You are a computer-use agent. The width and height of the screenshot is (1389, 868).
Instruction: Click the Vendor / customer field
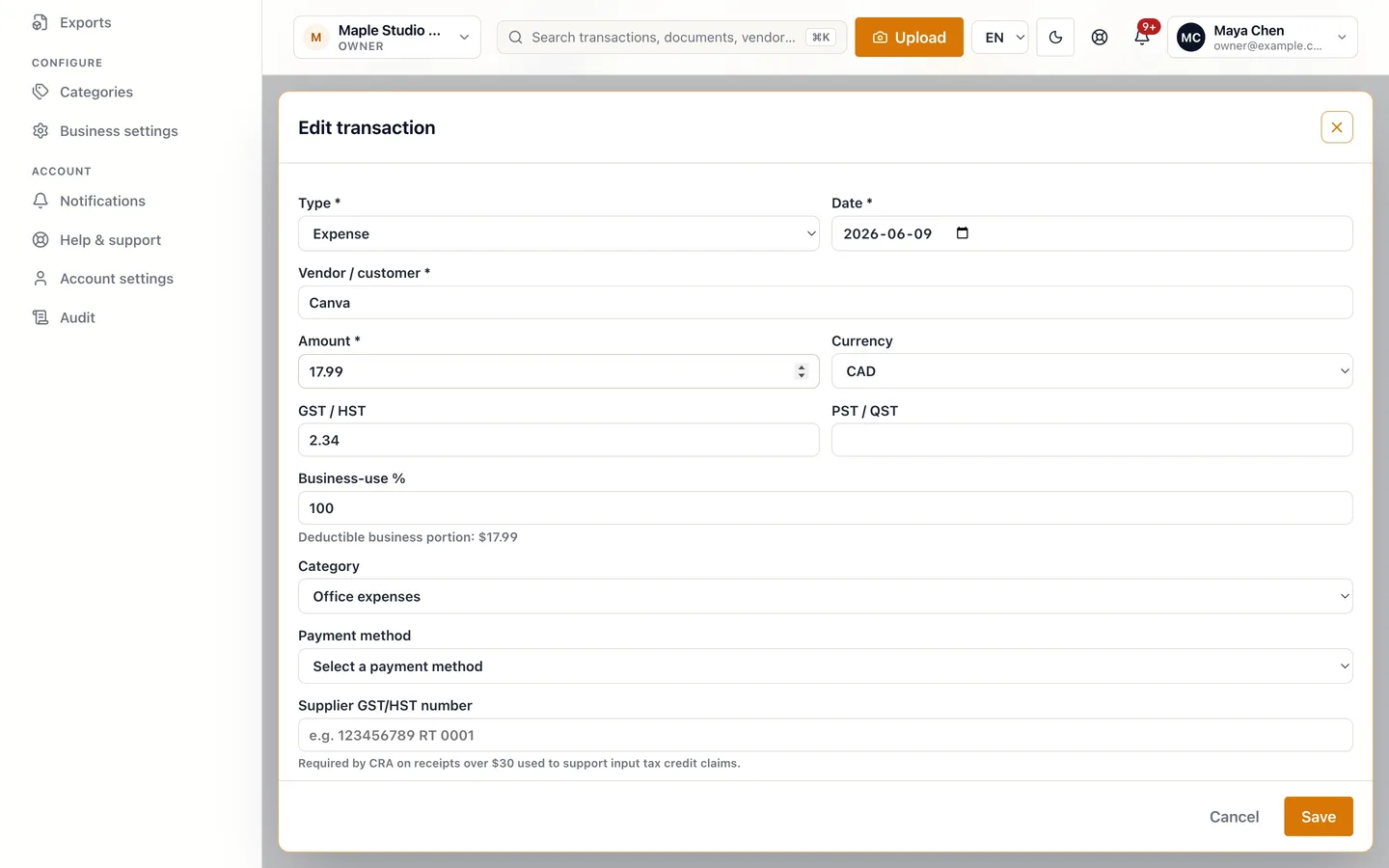click(826, 303)
